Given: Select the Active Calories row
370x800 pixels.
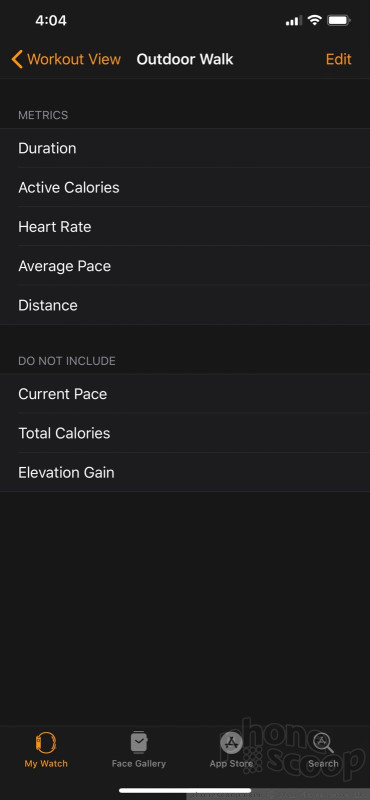Looking at the screenshot, I should 185,188.
